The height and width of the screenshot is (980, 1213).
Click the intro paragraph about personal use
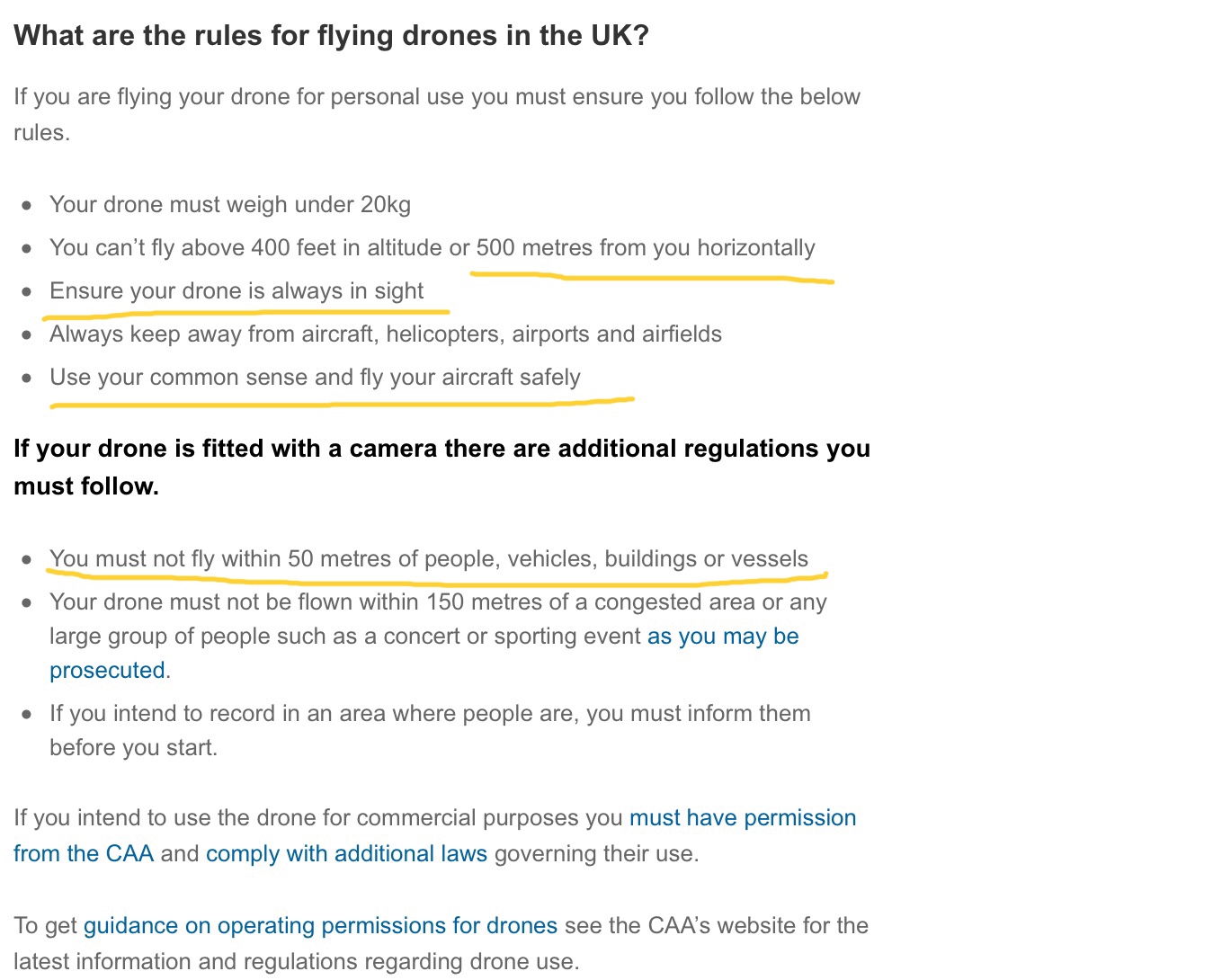[437, 115]
